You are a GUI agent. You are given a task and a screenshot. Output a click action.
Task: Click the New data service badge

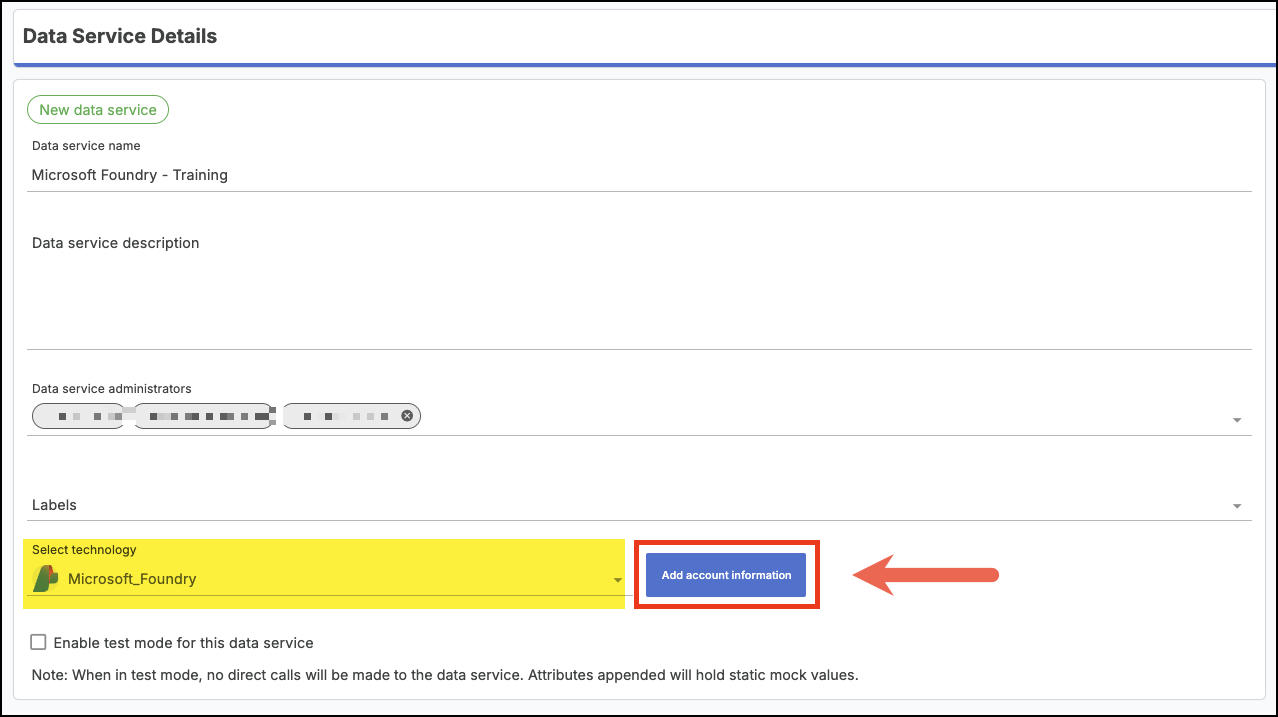point(98,110)
